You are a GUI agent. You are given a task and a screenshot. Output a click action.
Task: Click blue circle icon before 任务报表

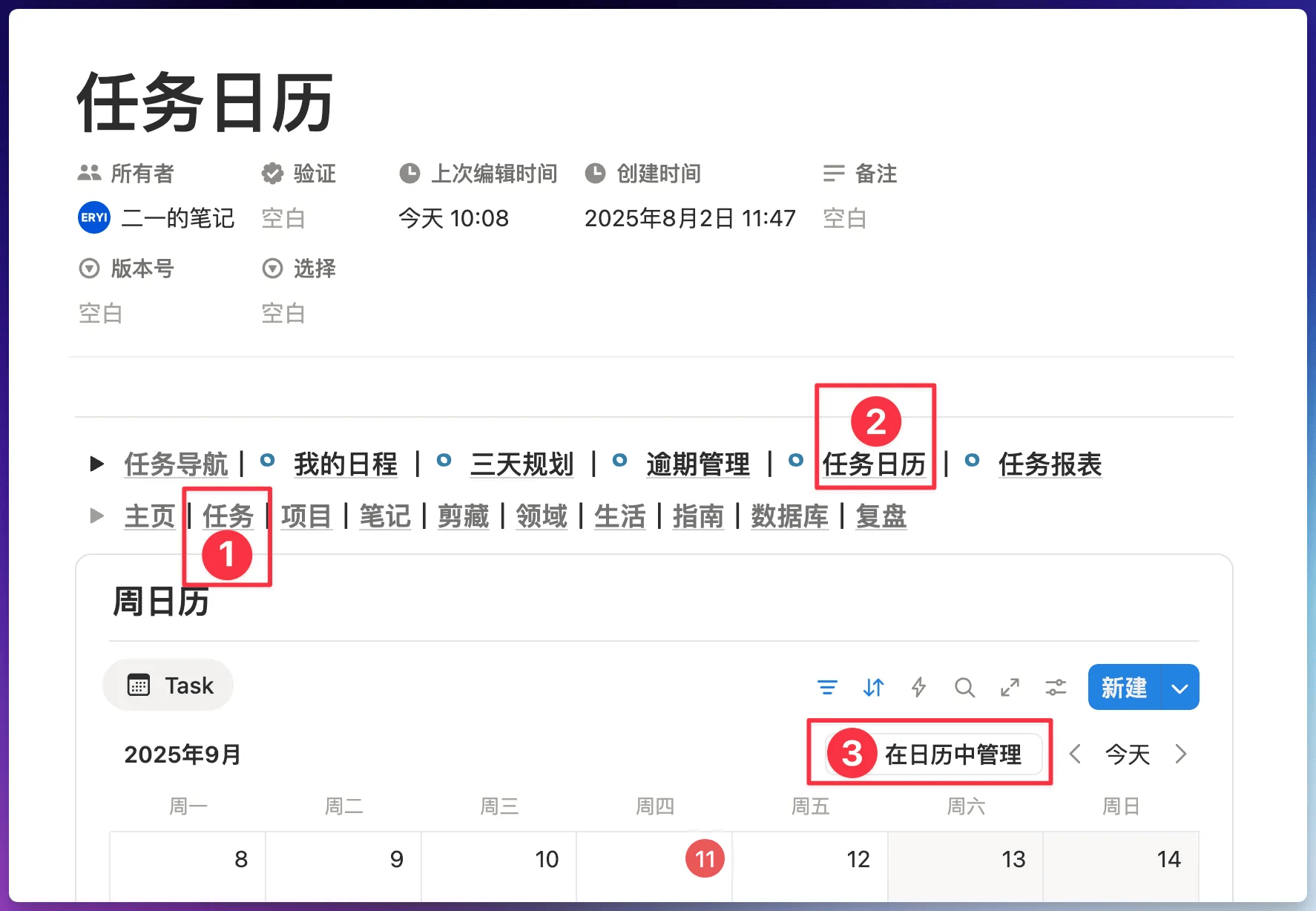click(x=972, y=460)
